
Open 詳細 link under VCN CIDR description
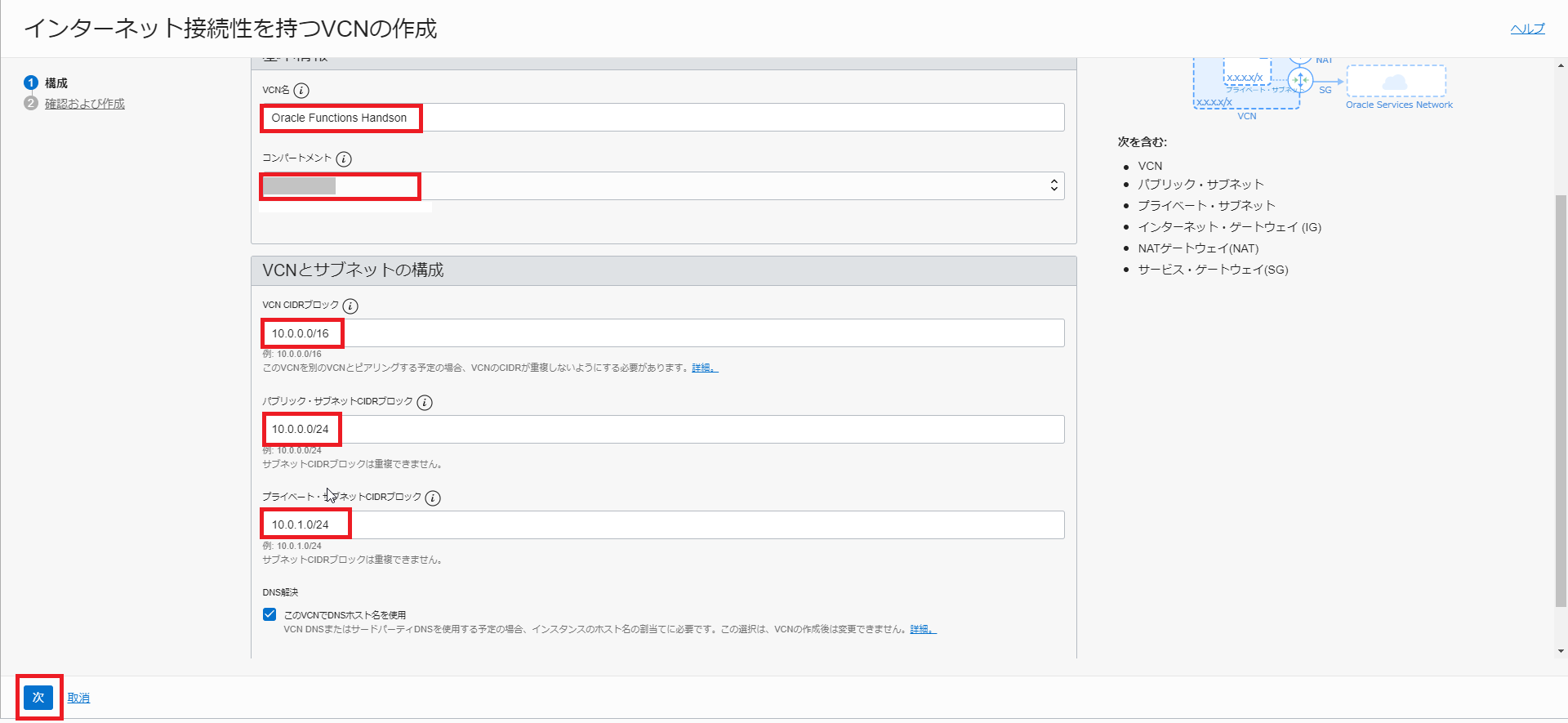tap(704, 368)
